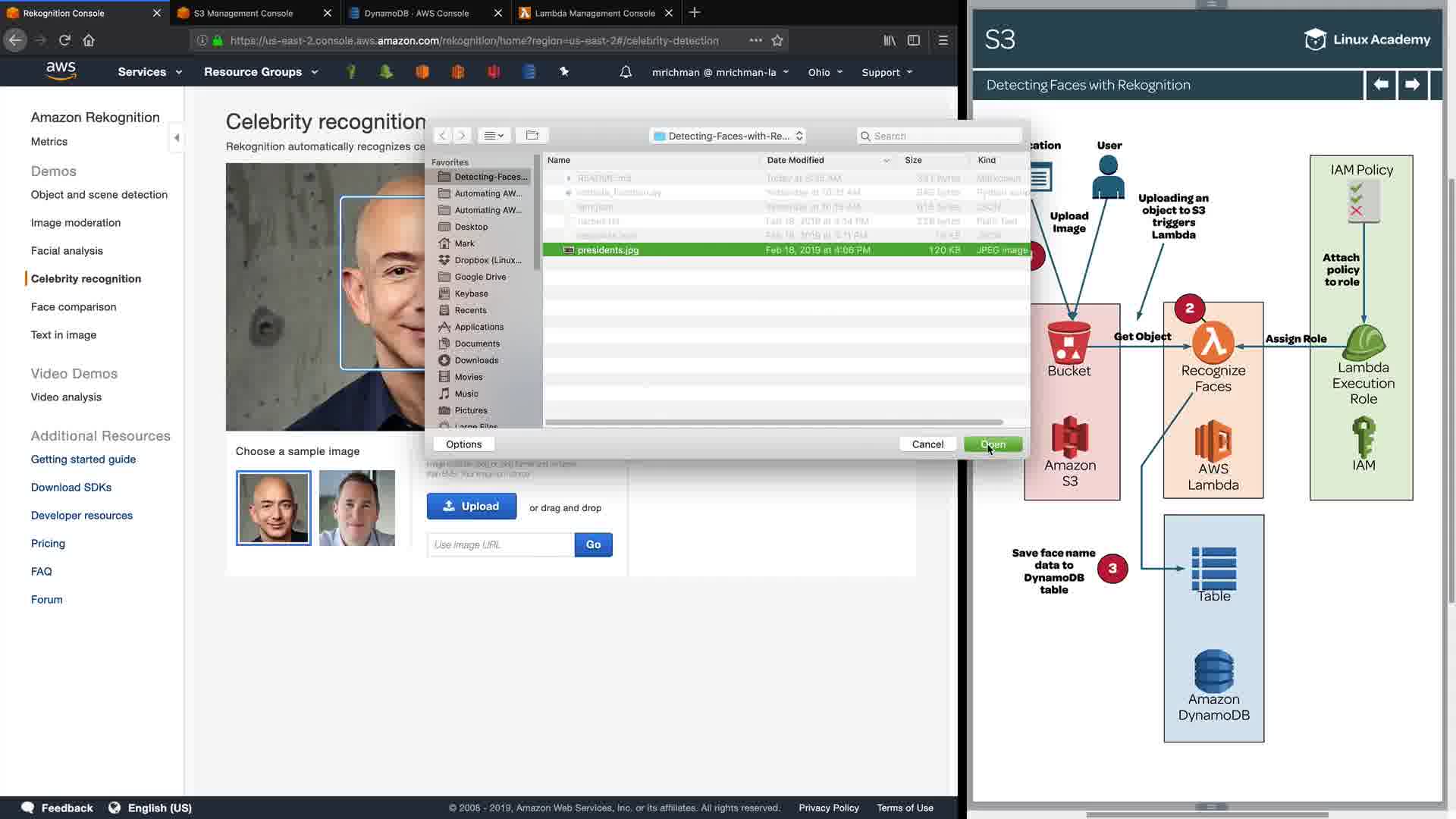Screen dimensions: 1456x819
Task: Switch to DynamoDB AWS Console tab
Action: click(x=416, y=13)
